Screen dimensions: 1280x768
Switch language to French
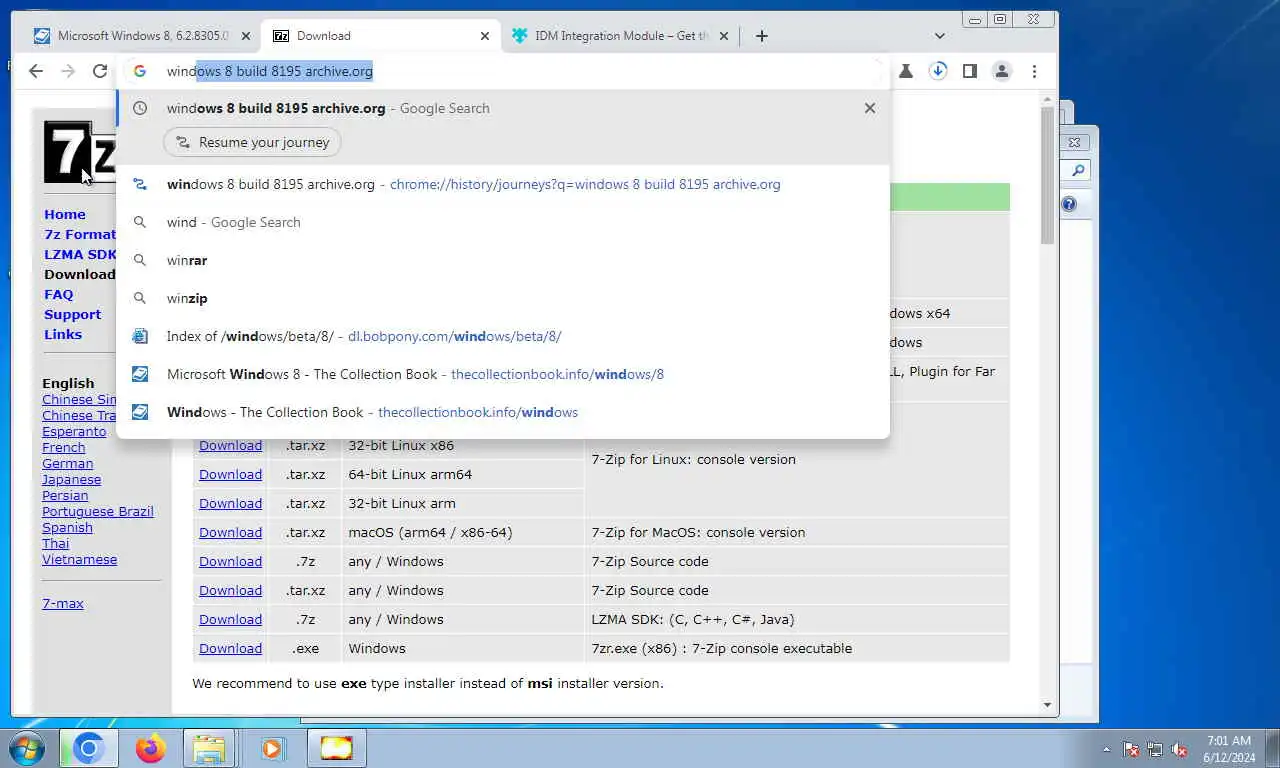point(63,447)
